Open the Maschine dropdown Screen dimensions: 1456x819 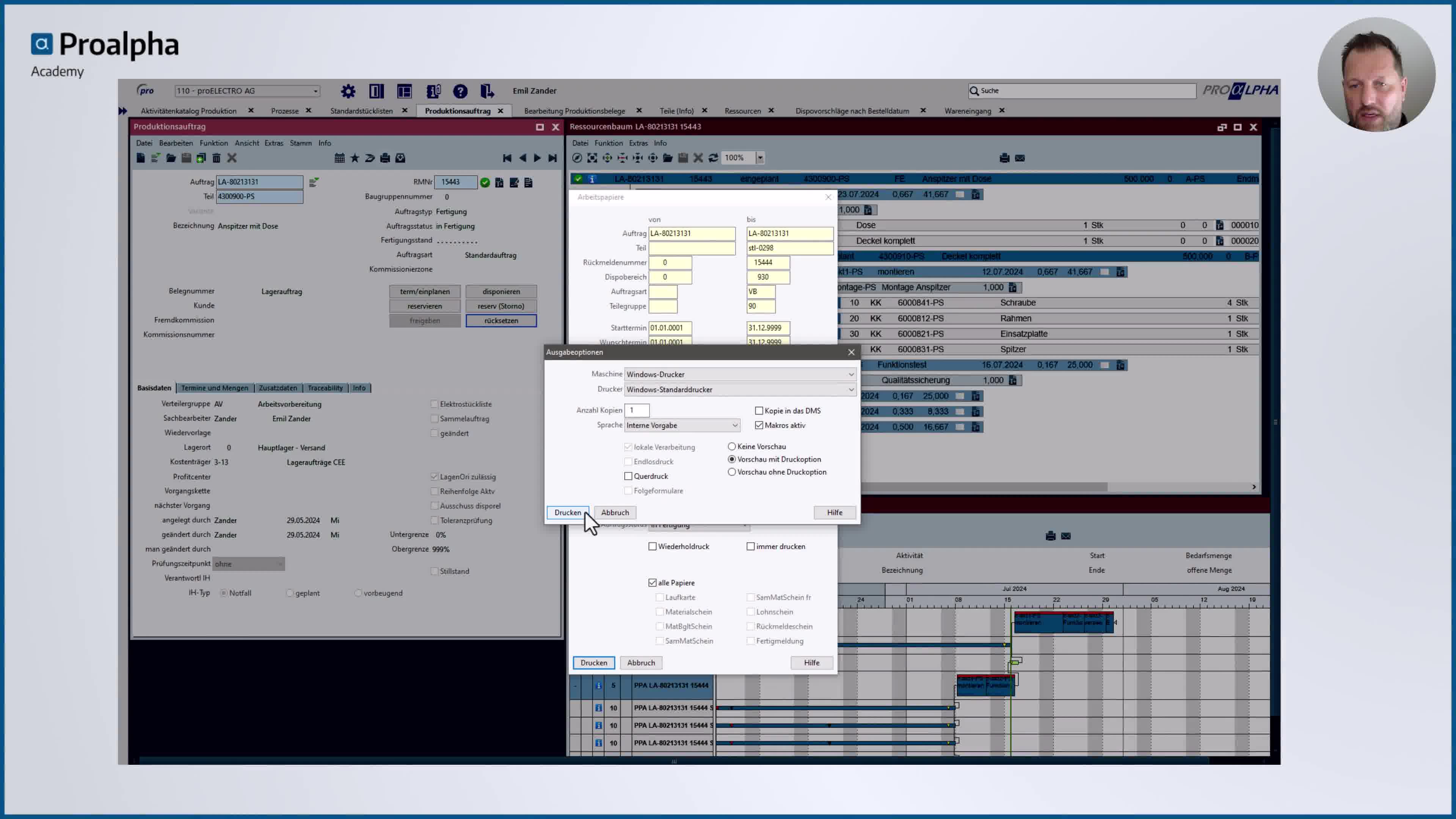[x=740, y=374]
